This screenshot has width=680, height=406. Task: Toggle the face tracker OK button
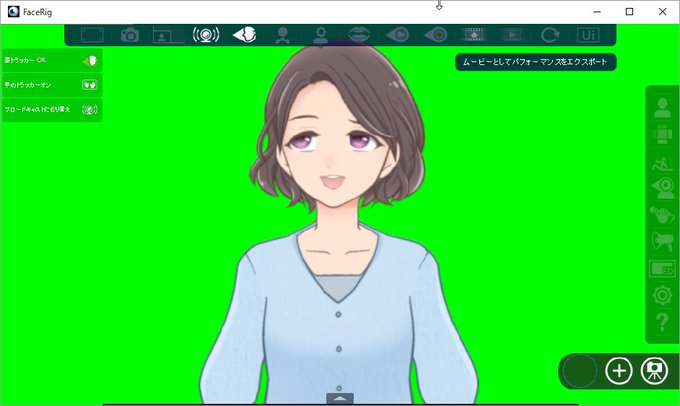tap(52, 60)
